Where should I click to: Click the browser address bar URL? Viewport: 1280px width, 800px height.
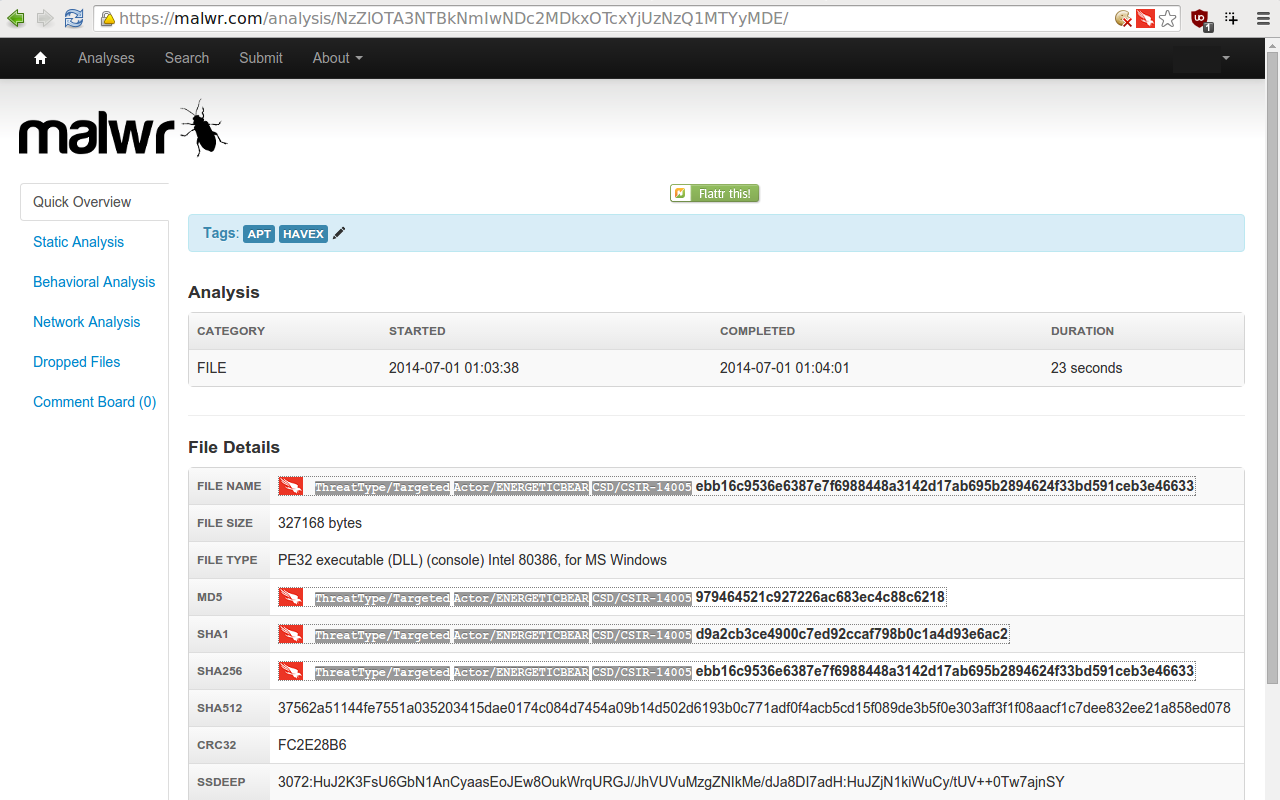[x=453, y=19]
